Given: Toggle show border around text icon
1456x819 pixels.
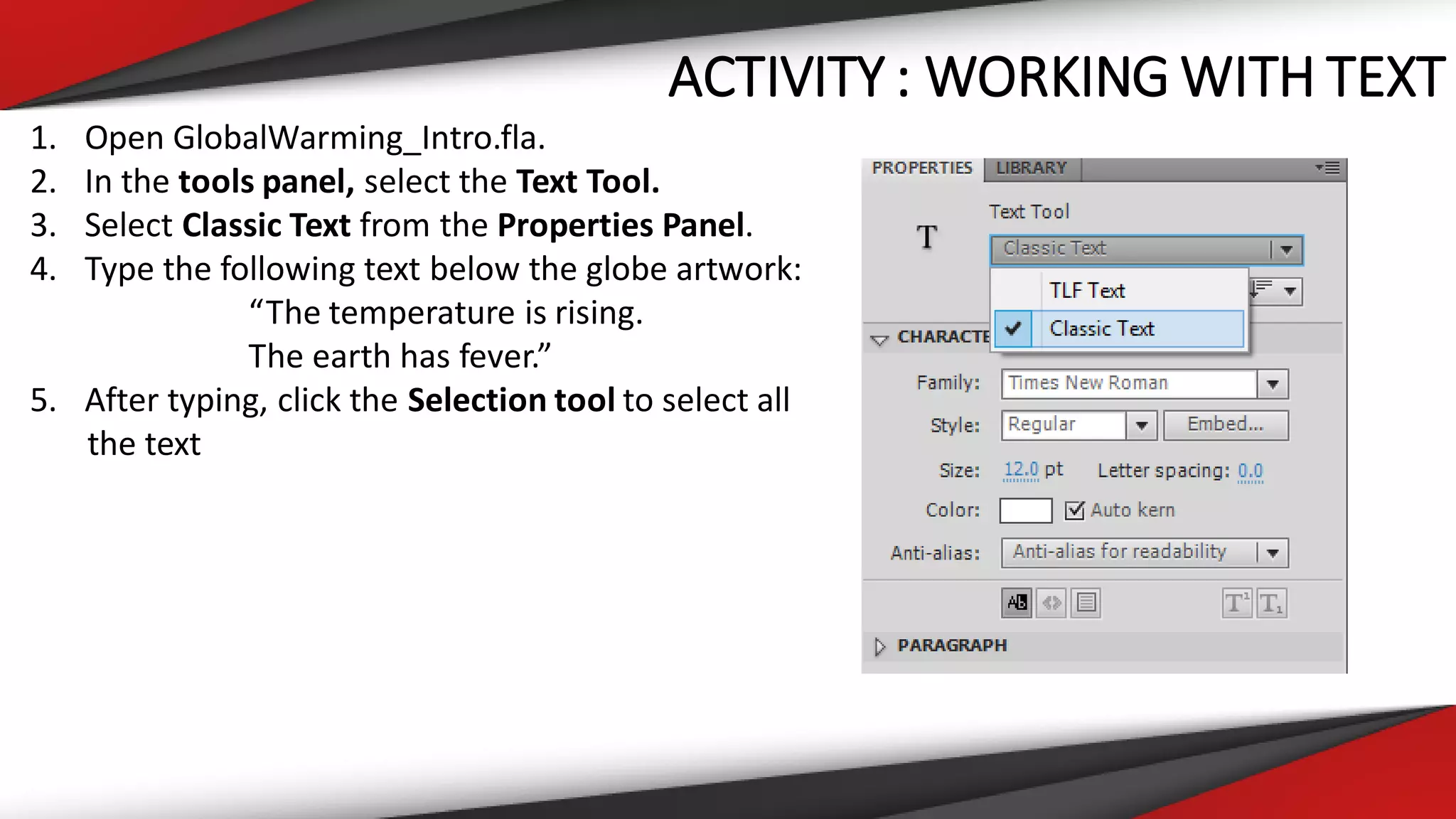Looking at the screenshot, I should (1086, 603).
